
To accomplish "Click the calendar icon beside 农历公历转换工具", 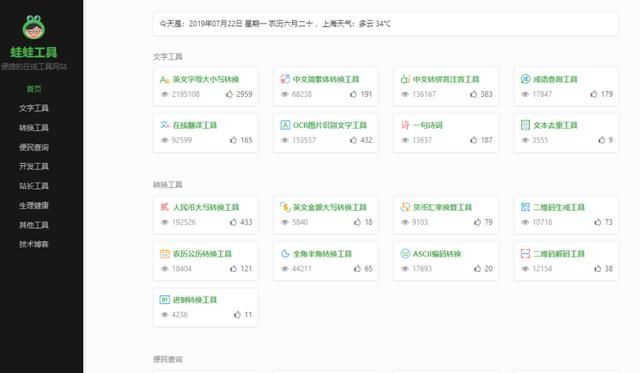I will [164, 253].
